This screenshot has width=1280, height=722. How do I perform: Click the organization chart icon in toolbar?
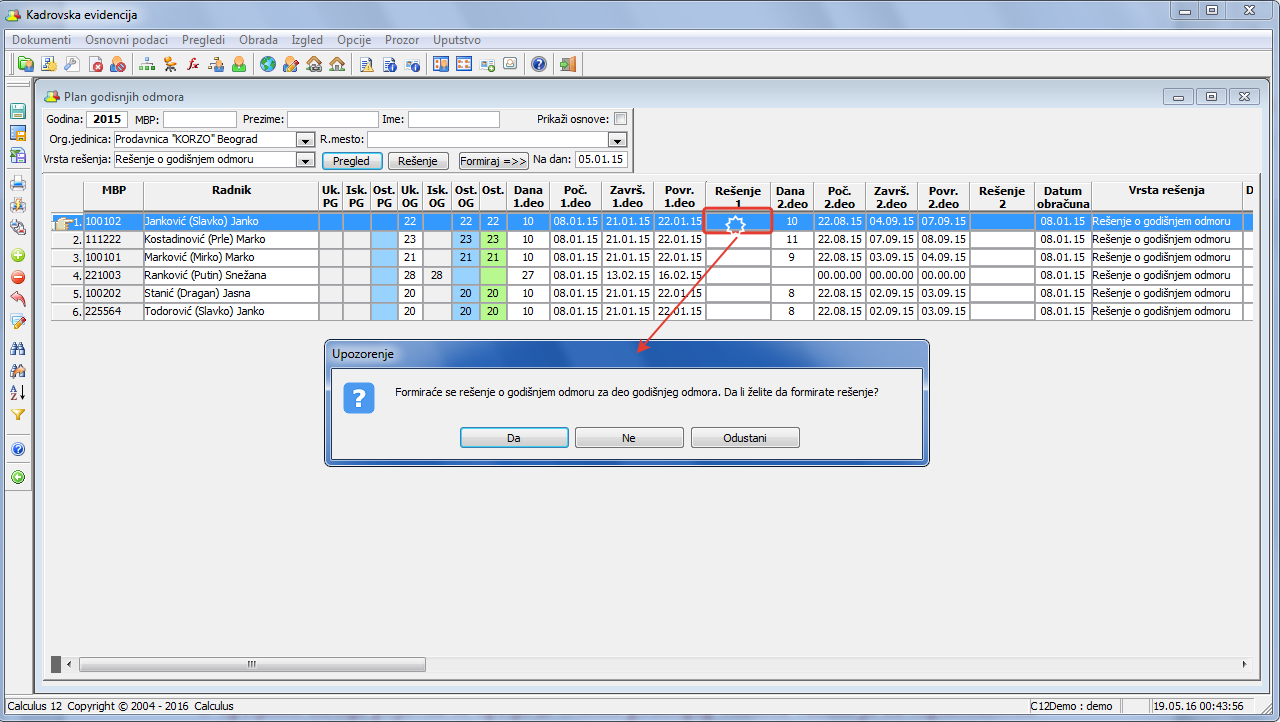coord(147,64)
